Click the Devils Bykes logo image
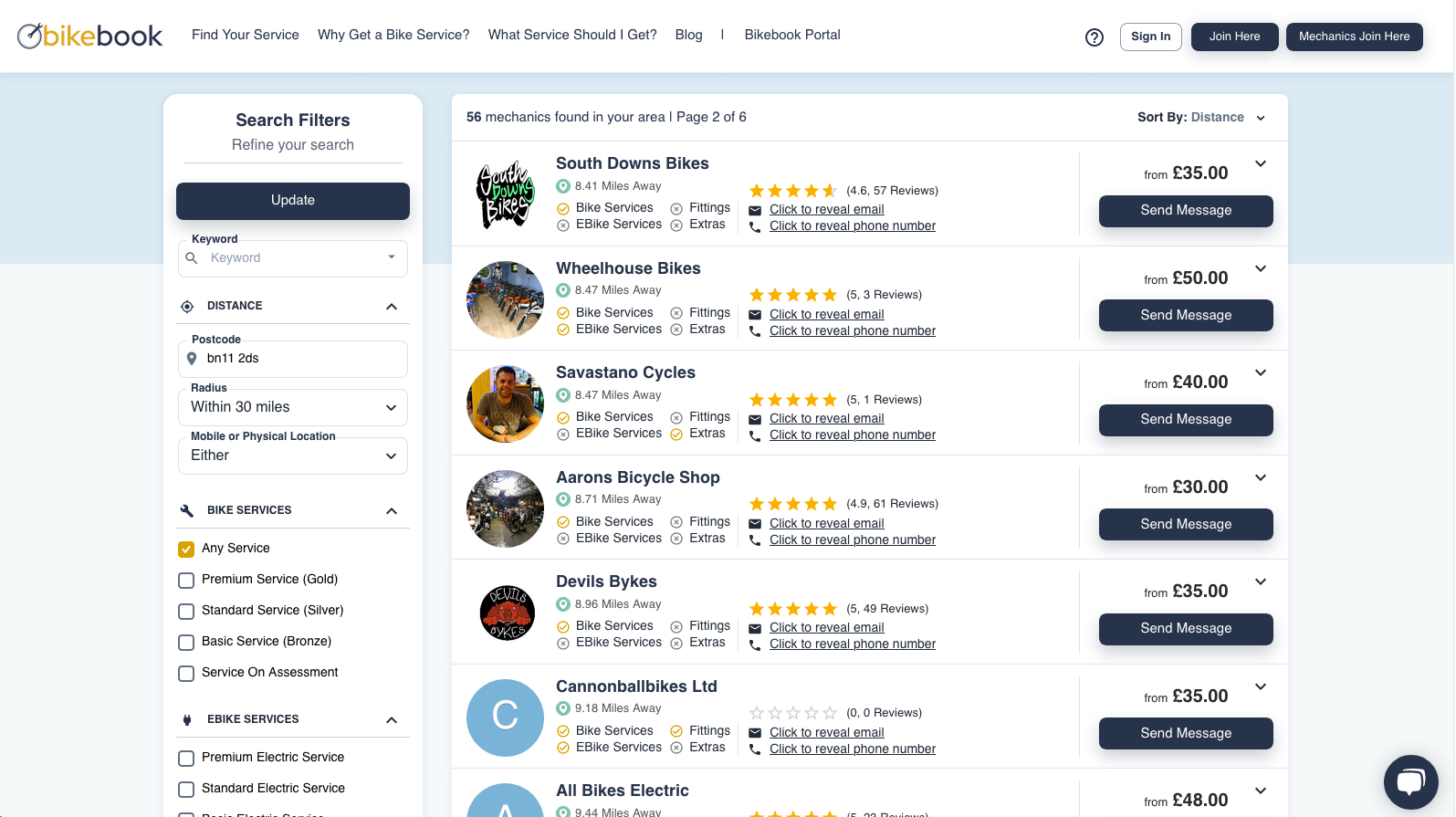Screen dimensions: 1456x817 tap(505, 613)
